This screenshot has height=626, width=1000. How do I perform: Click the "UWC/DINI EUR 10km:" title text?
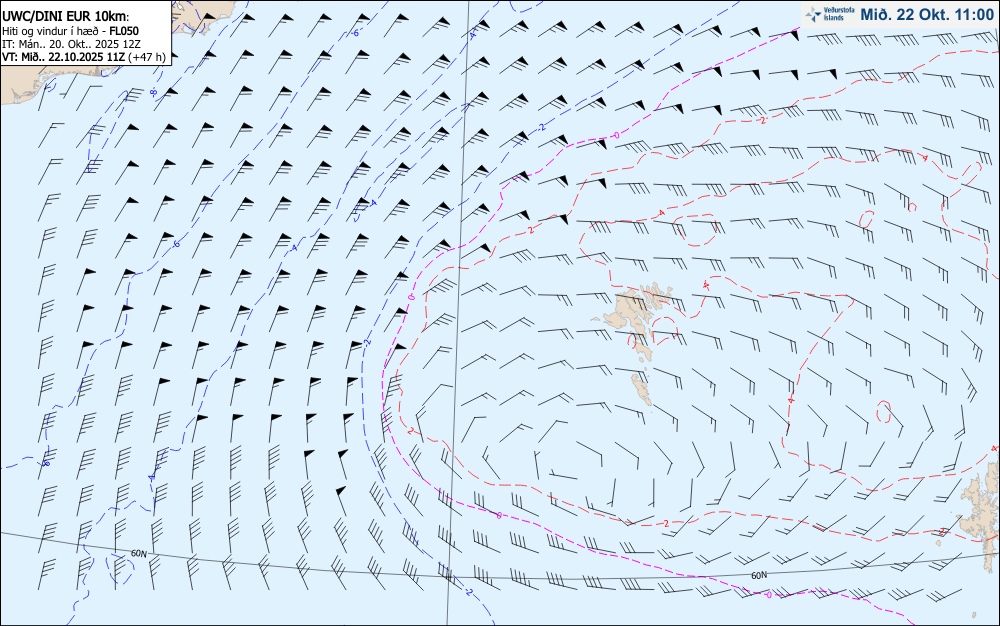point(66,17)
